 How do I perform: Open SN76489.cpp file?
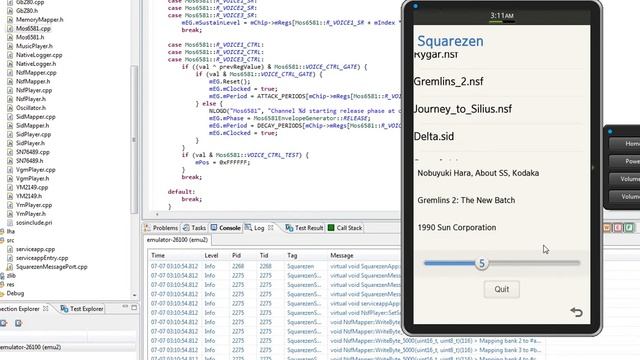pos(33,152)
